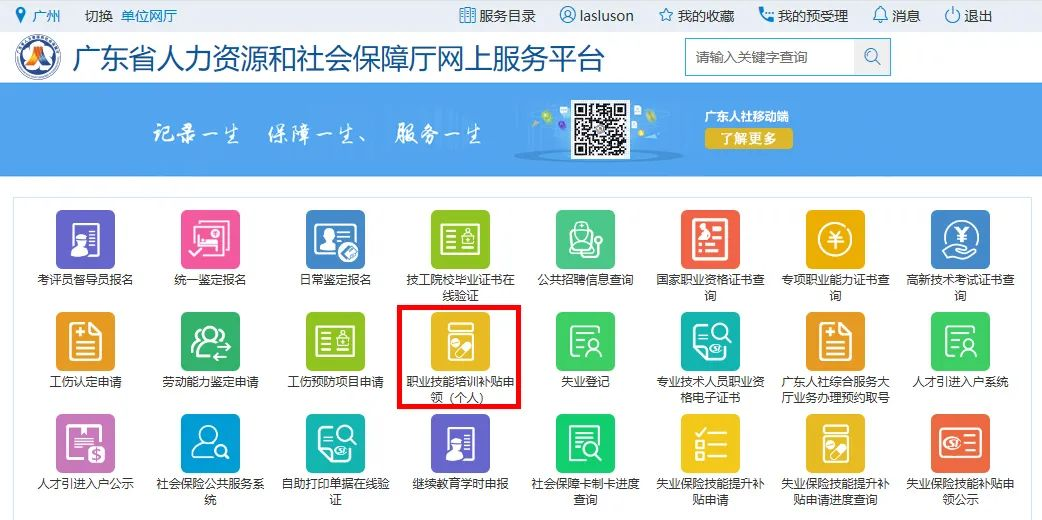
Task: Focus the keyword search input field
Action: click(x=770, y=57)
